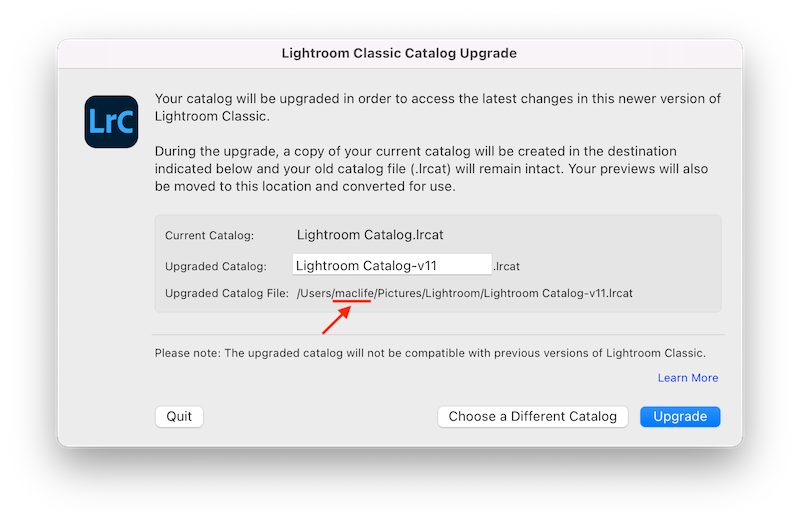The width and height of the screenshot is (800, 523).
Task: Click the separator line above the note
Action: 437,334
